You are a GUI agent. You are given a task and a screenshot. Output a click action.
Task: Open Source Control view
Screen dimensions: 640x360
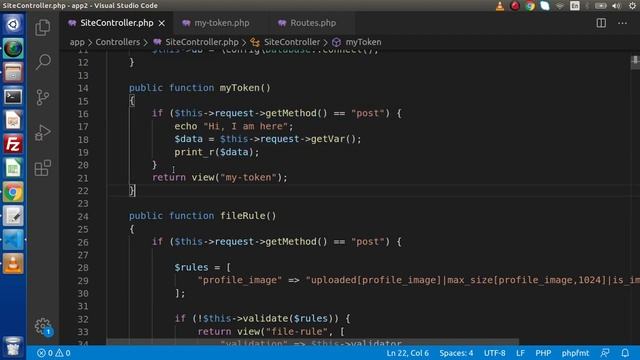[43, 97]
